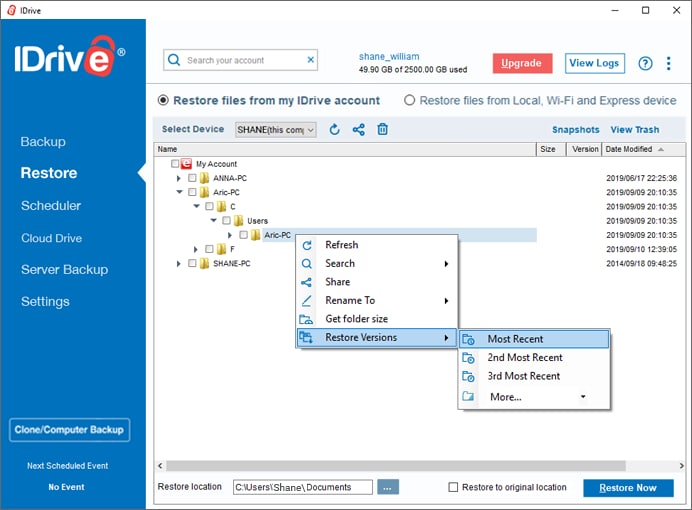Expand the ANNA-PC tree node
Image resolution: width=692 pixels, height=510 pixels.
[178, 178]
